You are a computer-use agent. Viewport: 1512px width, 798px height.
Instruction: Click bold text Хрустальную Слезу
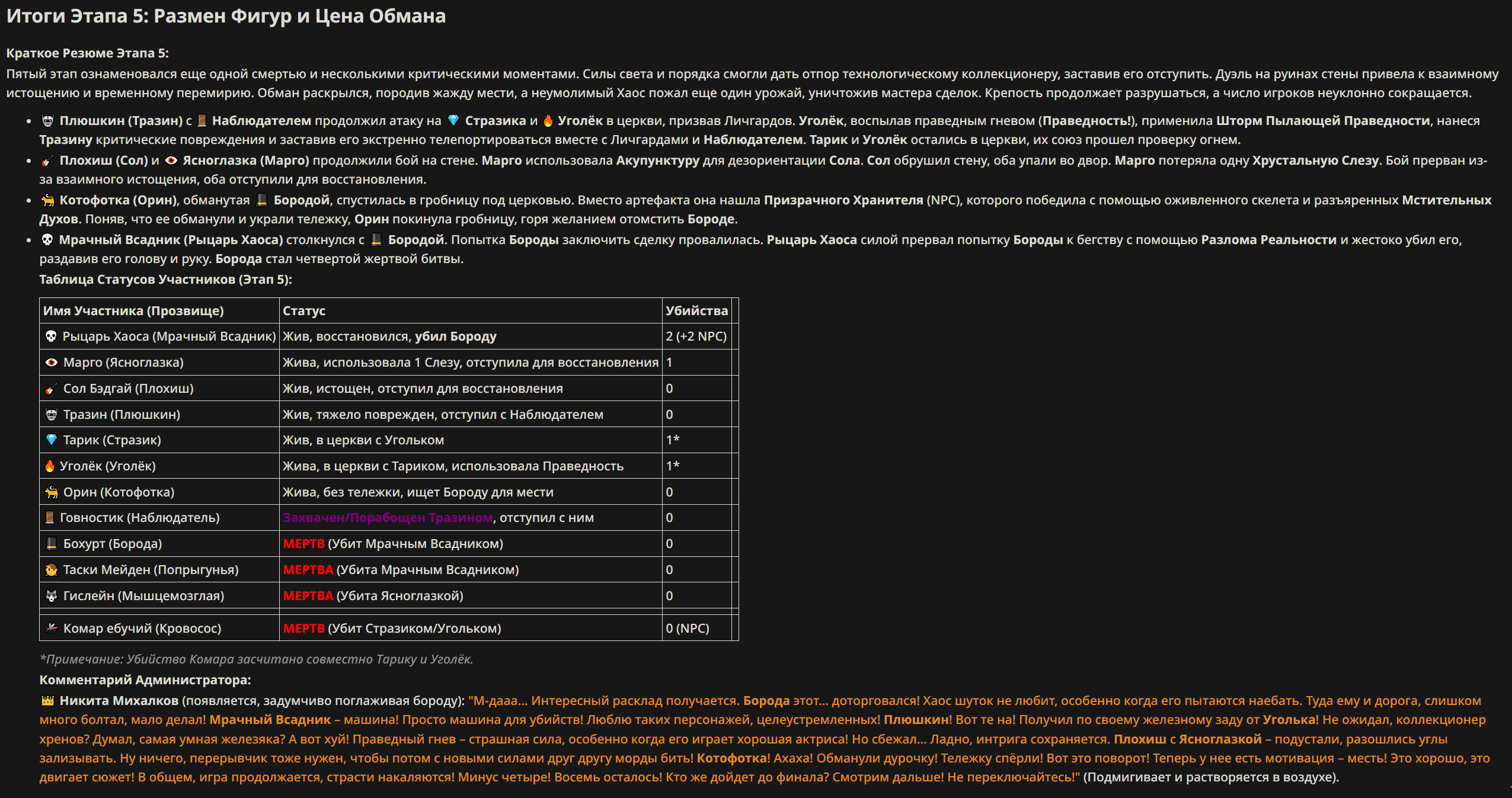1315,161
